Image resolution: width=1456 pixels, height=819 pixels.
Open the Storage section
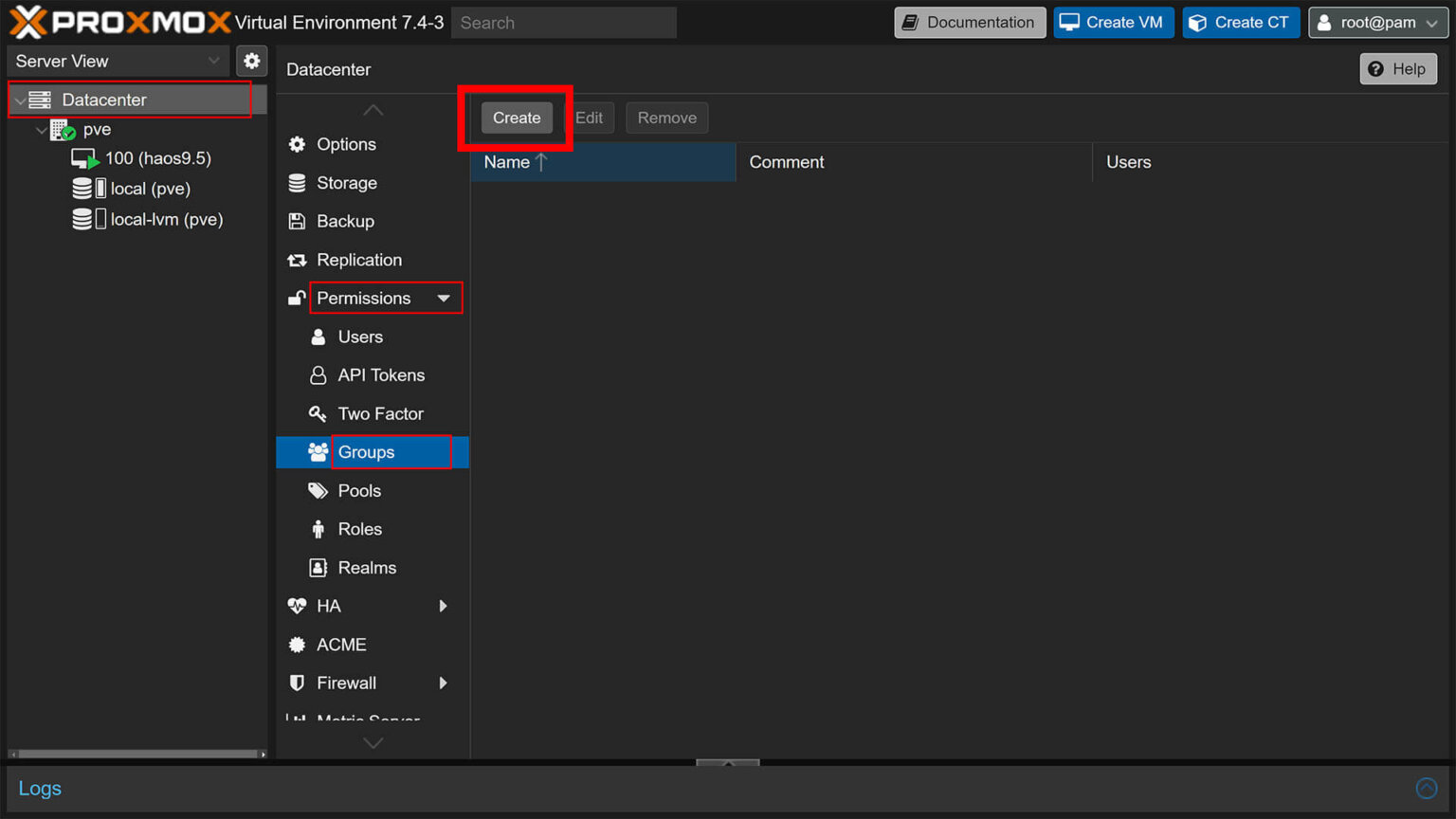[x=346, y=183]
